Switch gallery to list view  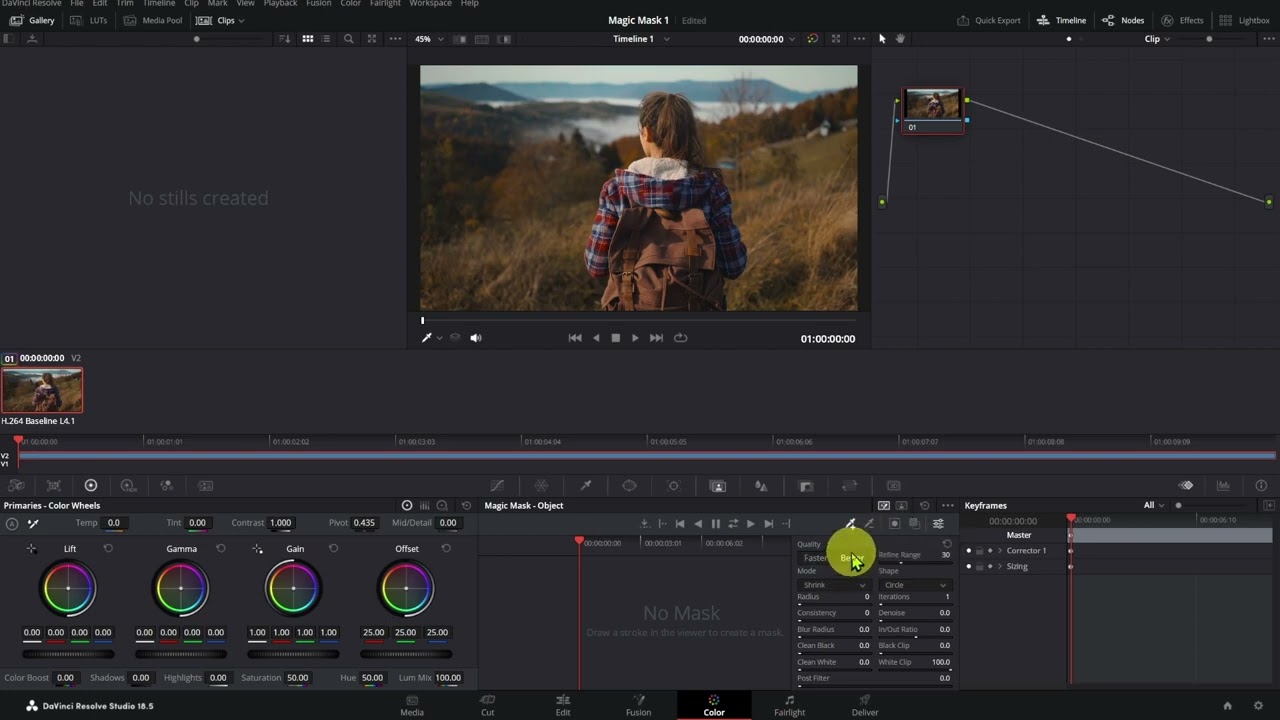click(x=325, y=39)
